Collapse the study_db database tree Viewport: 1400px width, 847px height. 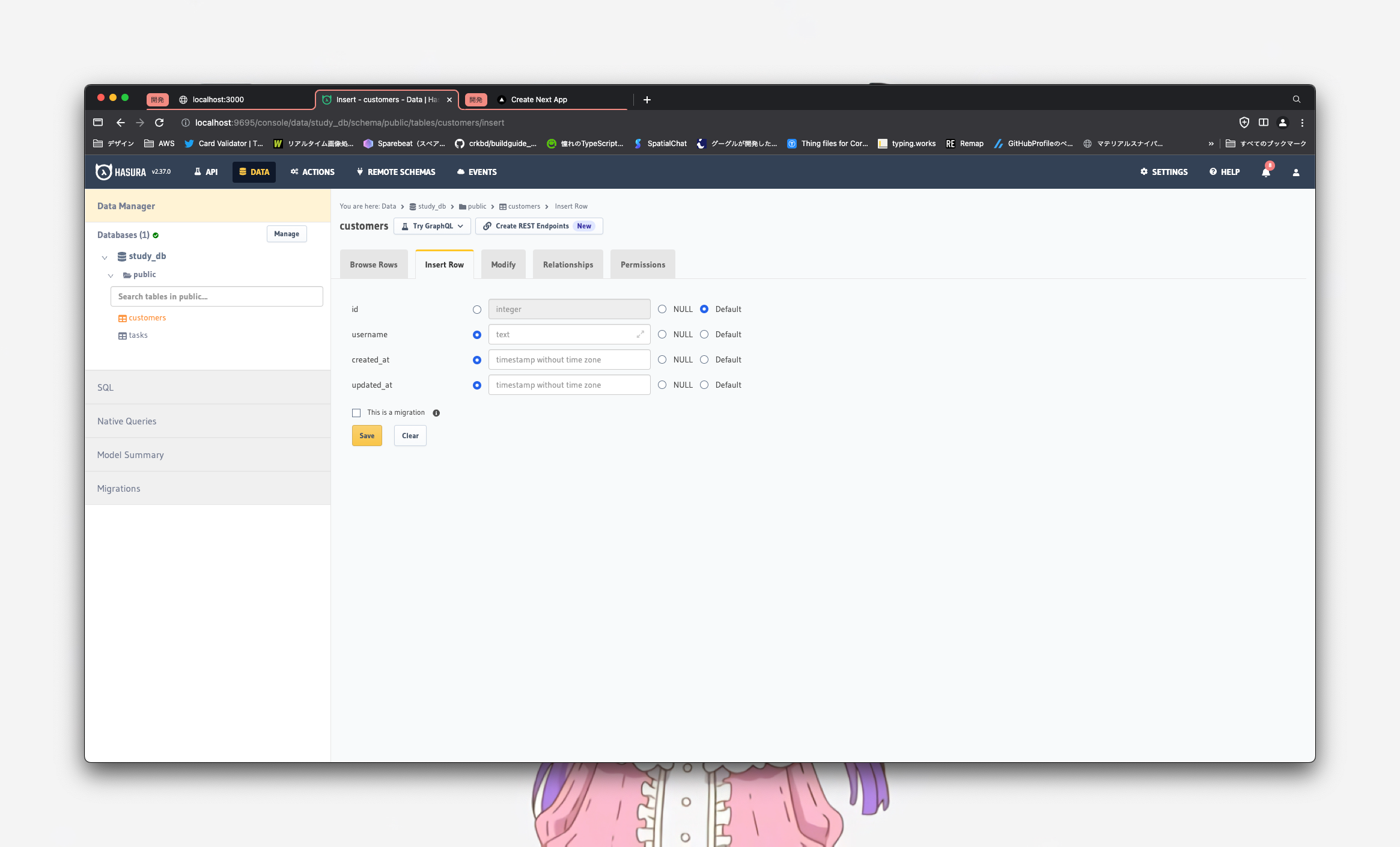pyautogui.click(x=105, y=257)
